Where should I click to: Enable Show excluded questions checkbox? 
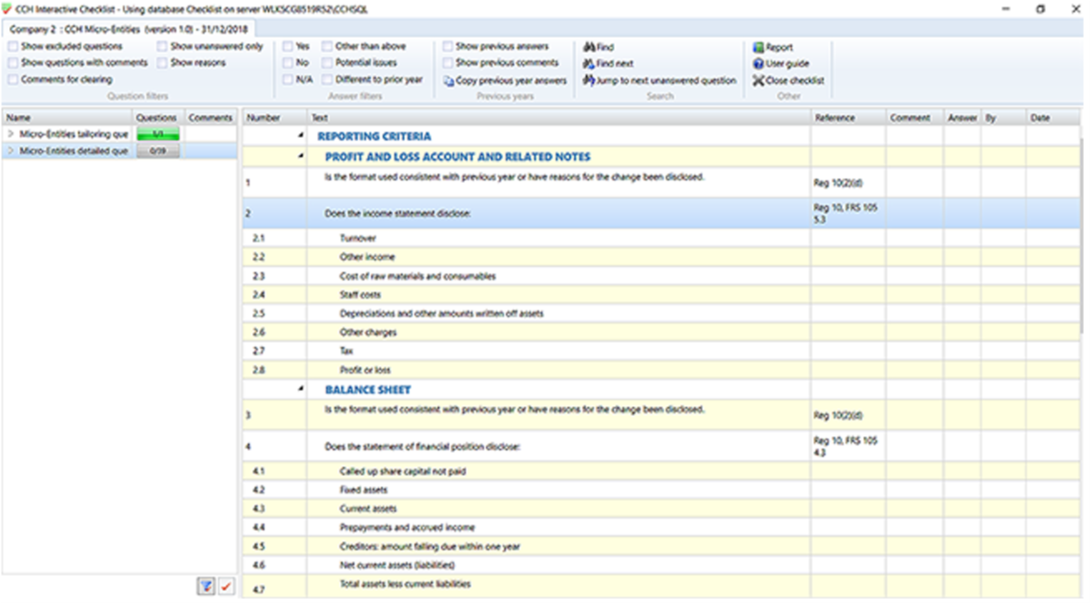click(12, 46)
